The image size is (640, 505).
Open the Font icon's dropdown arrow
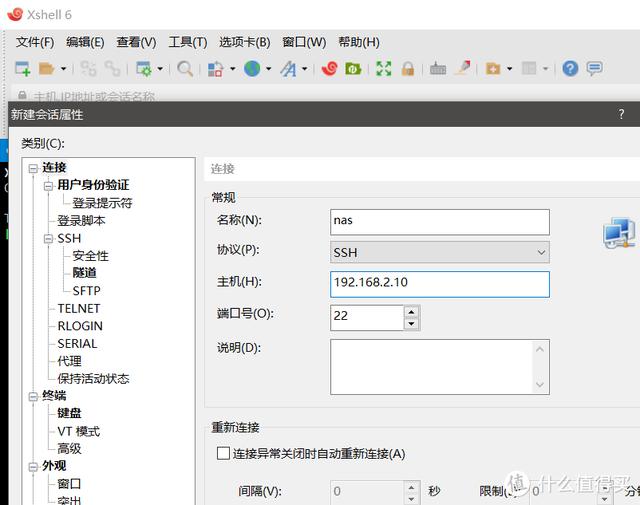(304, 69)
